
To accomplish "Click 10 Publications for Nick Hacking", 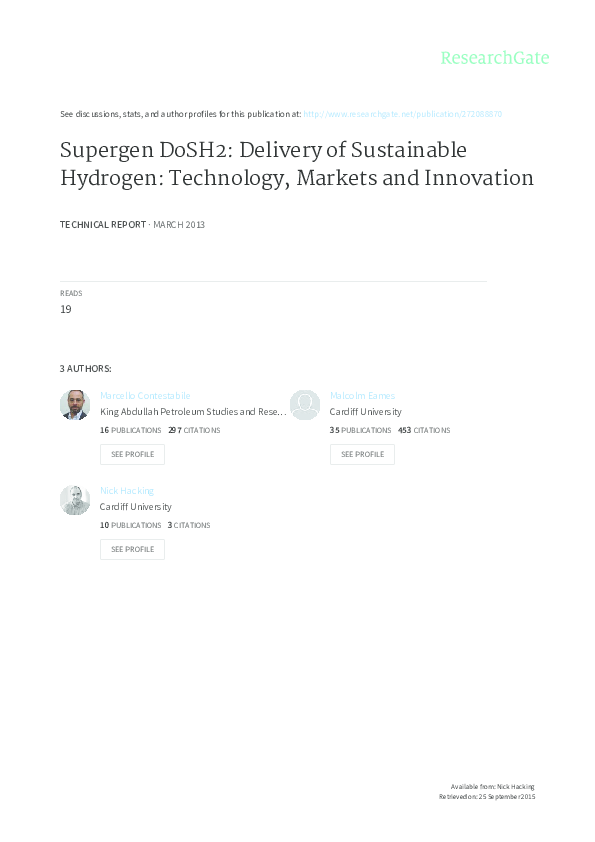I will click(130, 525).
